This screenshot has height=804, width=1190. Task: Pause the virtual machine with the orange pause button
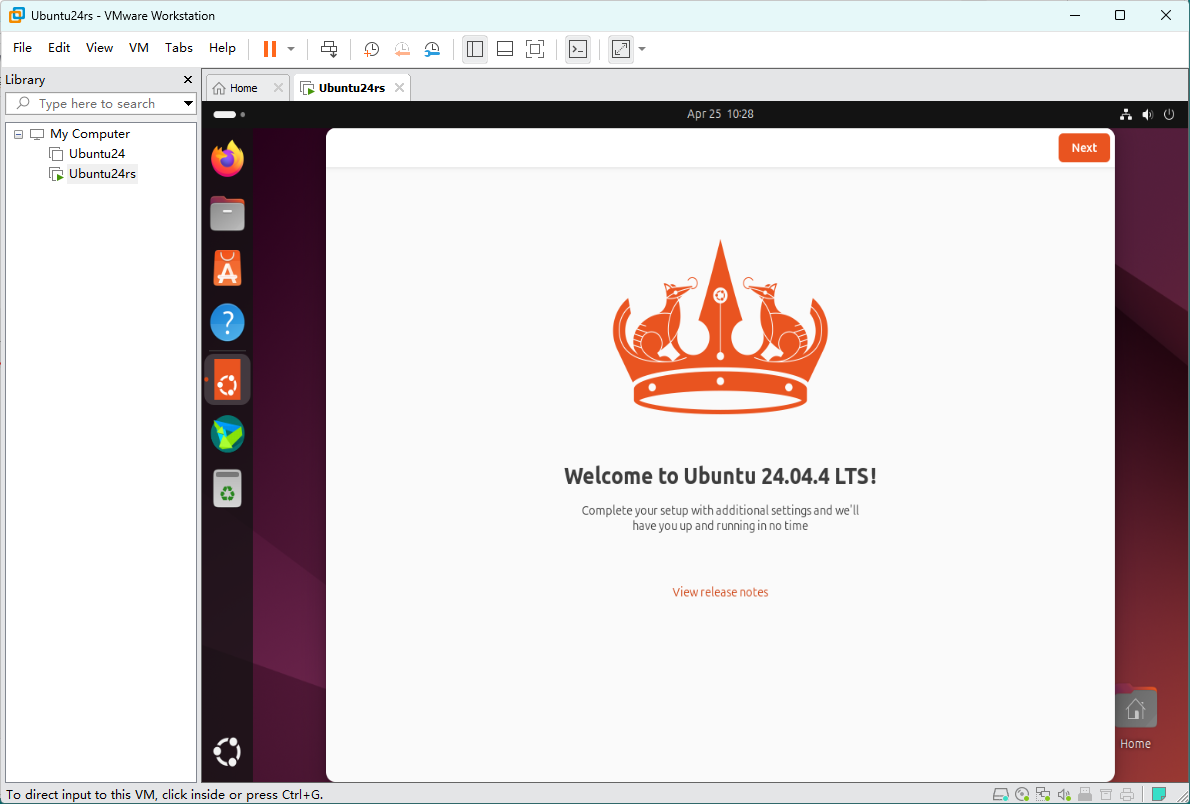coord(269,49)
